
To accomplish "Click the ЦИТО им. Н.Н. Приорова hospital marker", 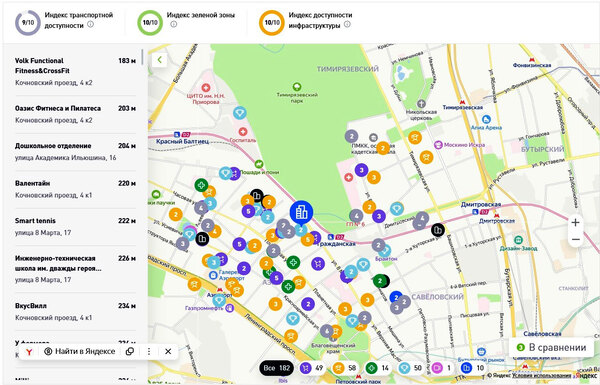I will [x=206, y=88].
